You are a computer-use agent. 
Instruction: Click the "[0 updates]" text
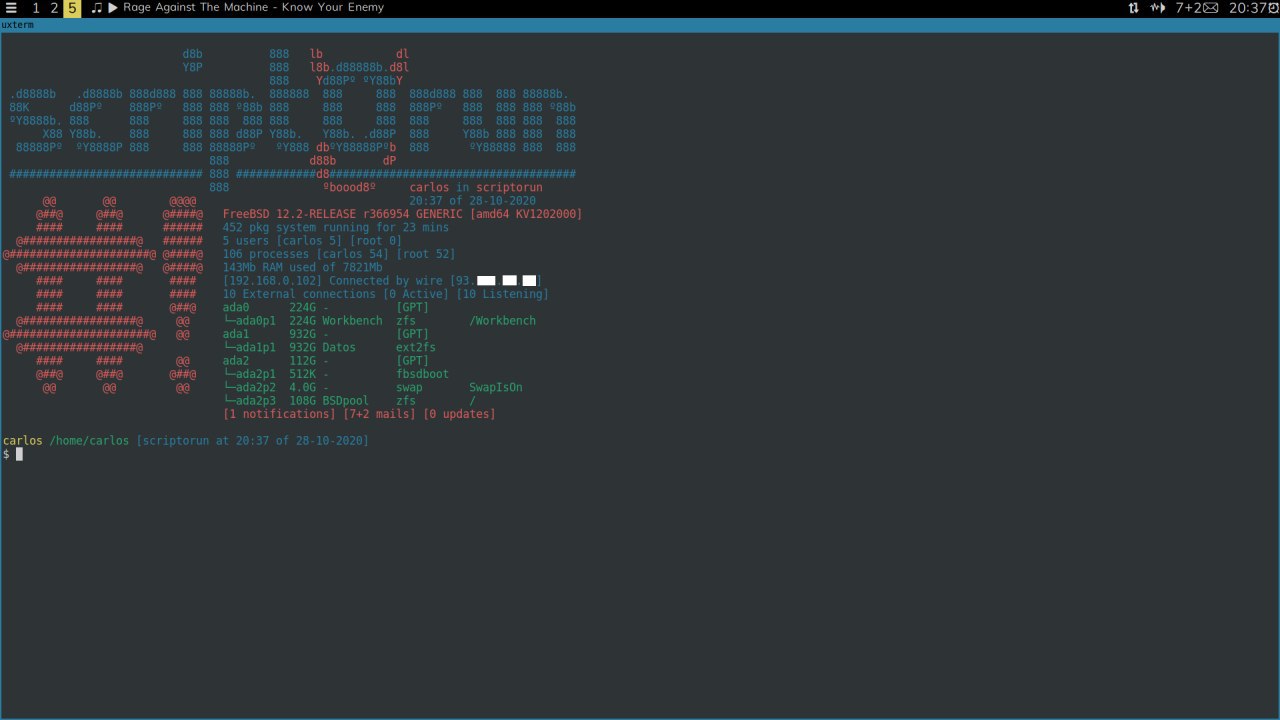coord(459,414)
